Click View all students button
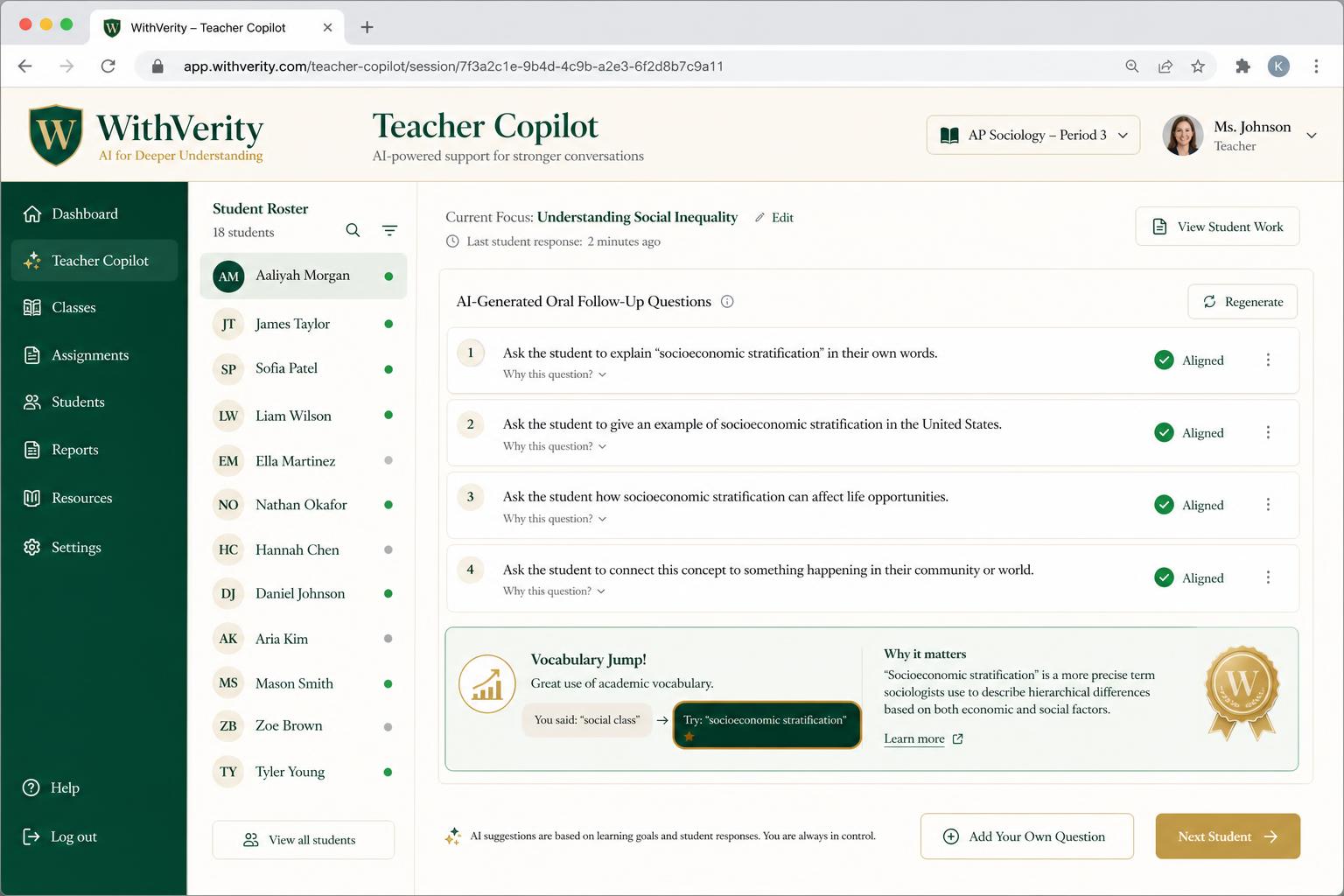The image size is (1344, 896). pos(303,840)
